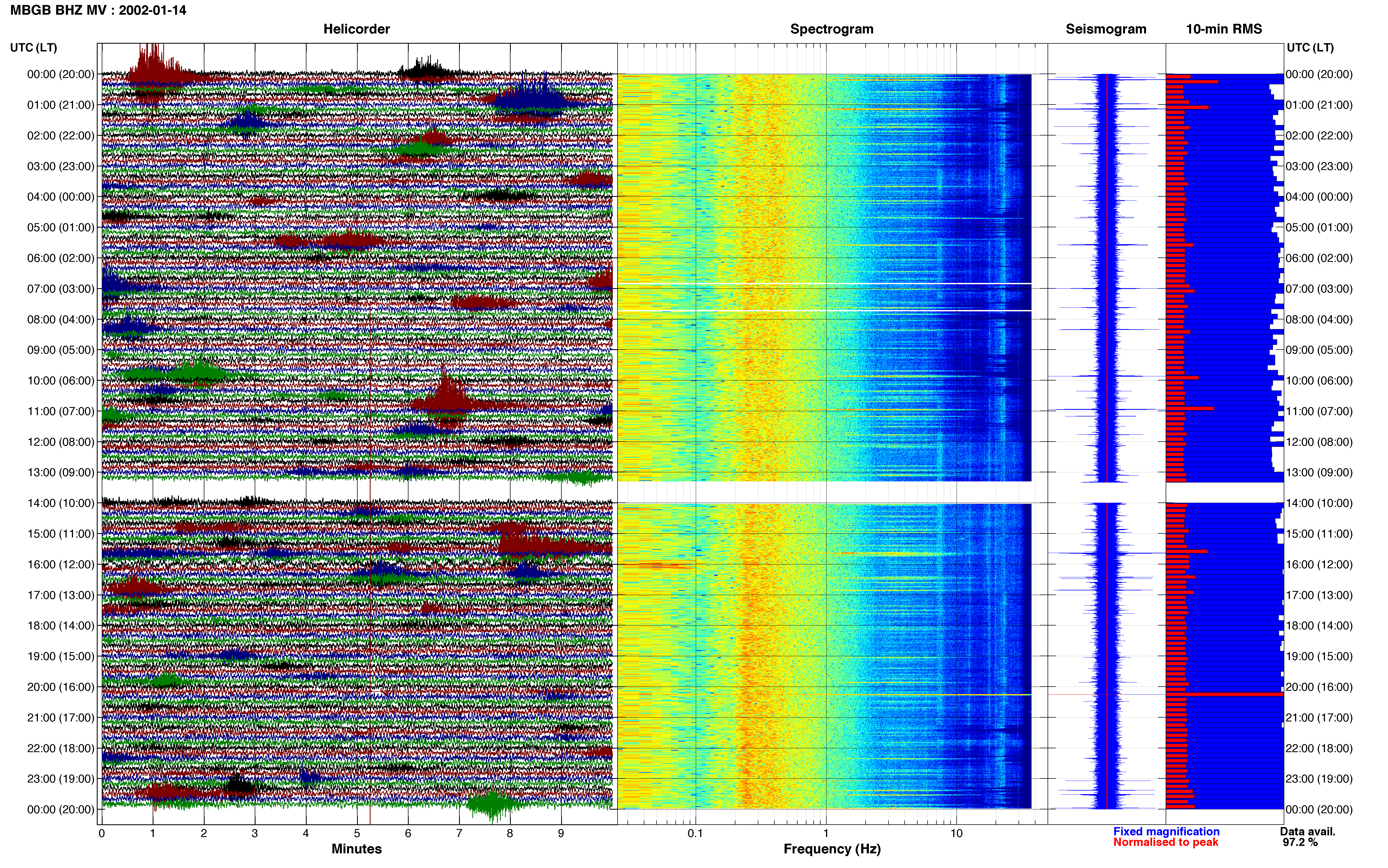The width and height of the screenshot is (1388, 868).
Task: Click the left '16:00 (12:00)' time label
Action: [61, 564]
